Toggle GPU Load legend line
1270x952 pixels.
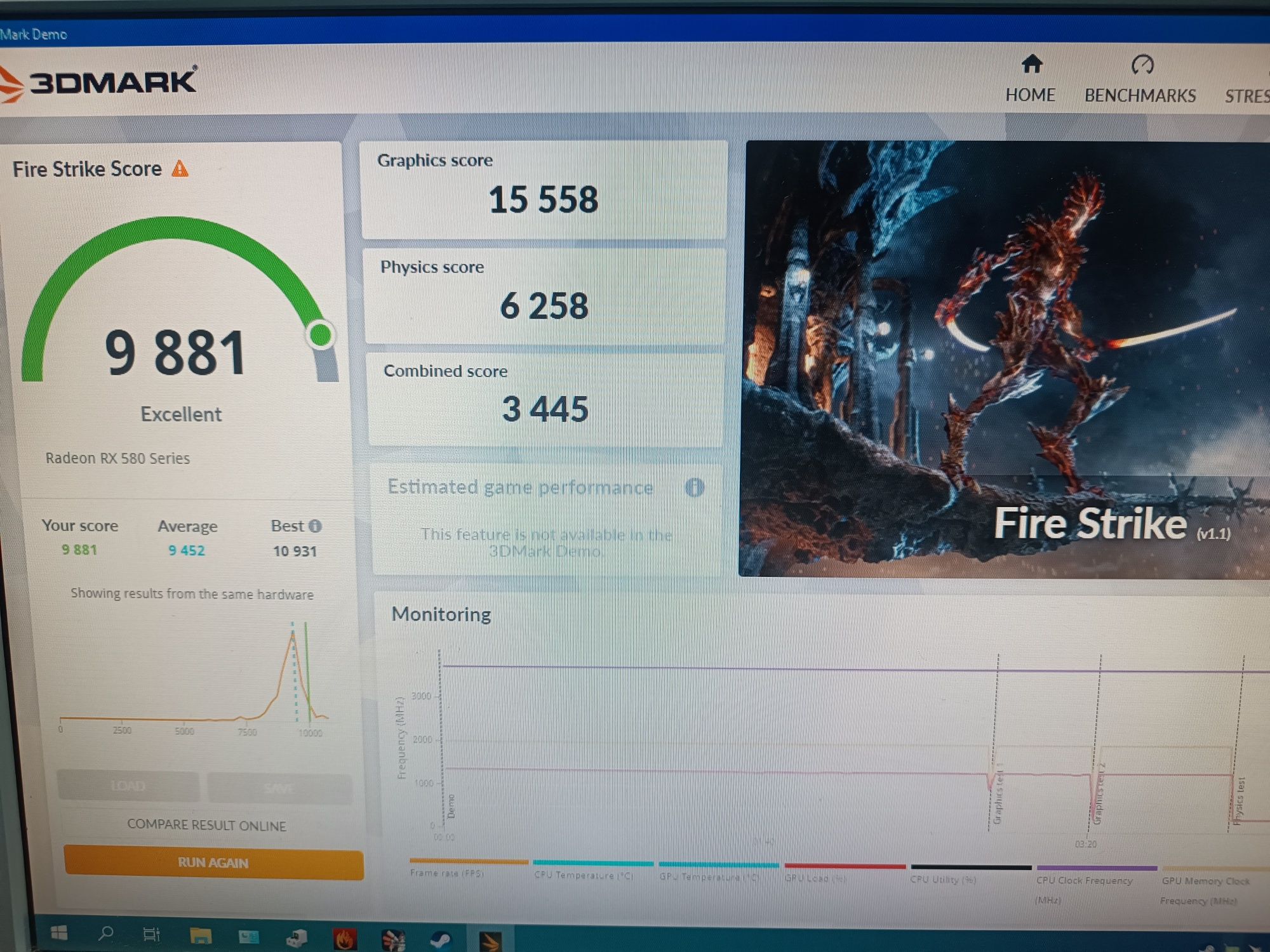coord(845,872)
